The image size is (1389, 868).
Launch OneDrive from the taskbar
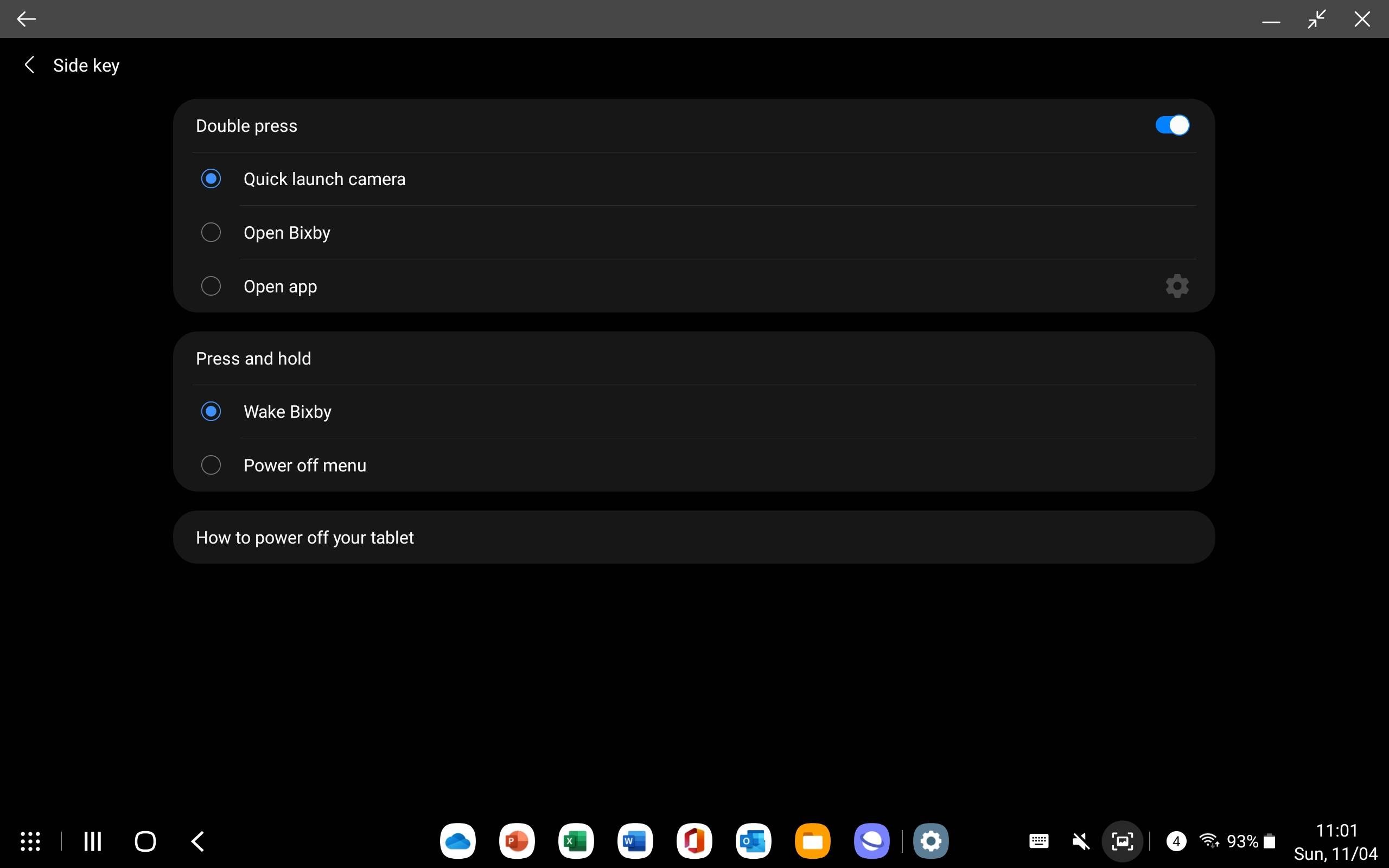457,840
